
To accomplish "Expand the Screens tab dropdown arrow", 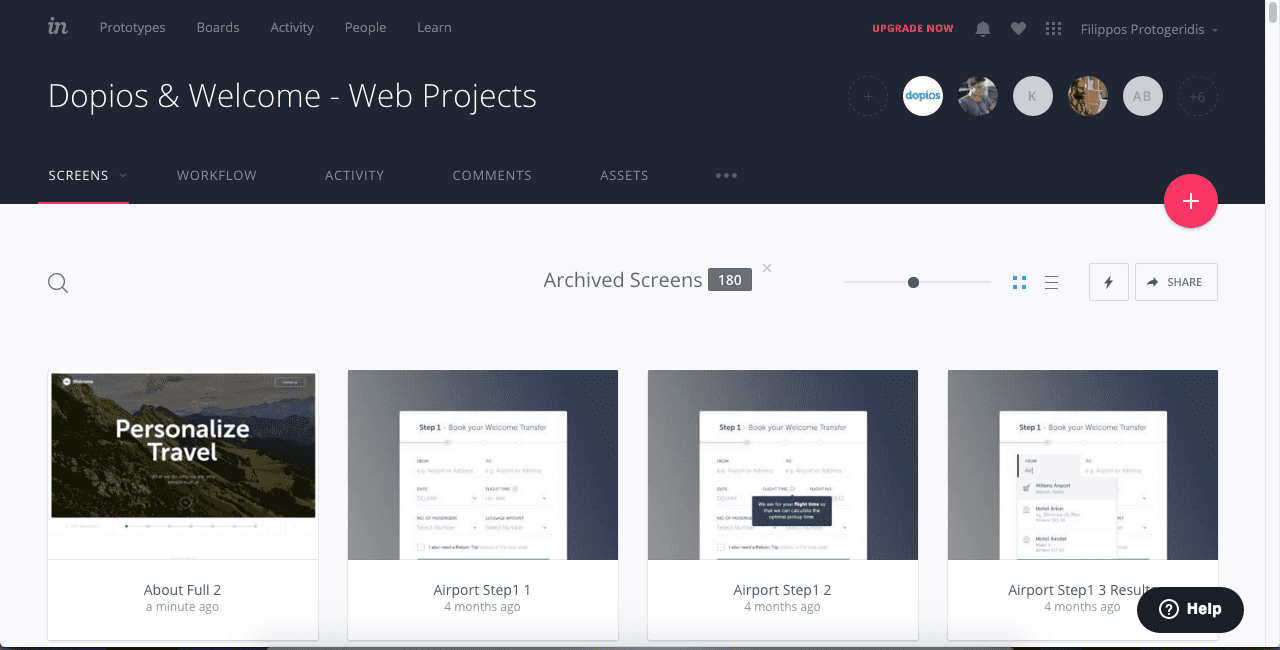I will click(124, 176).
